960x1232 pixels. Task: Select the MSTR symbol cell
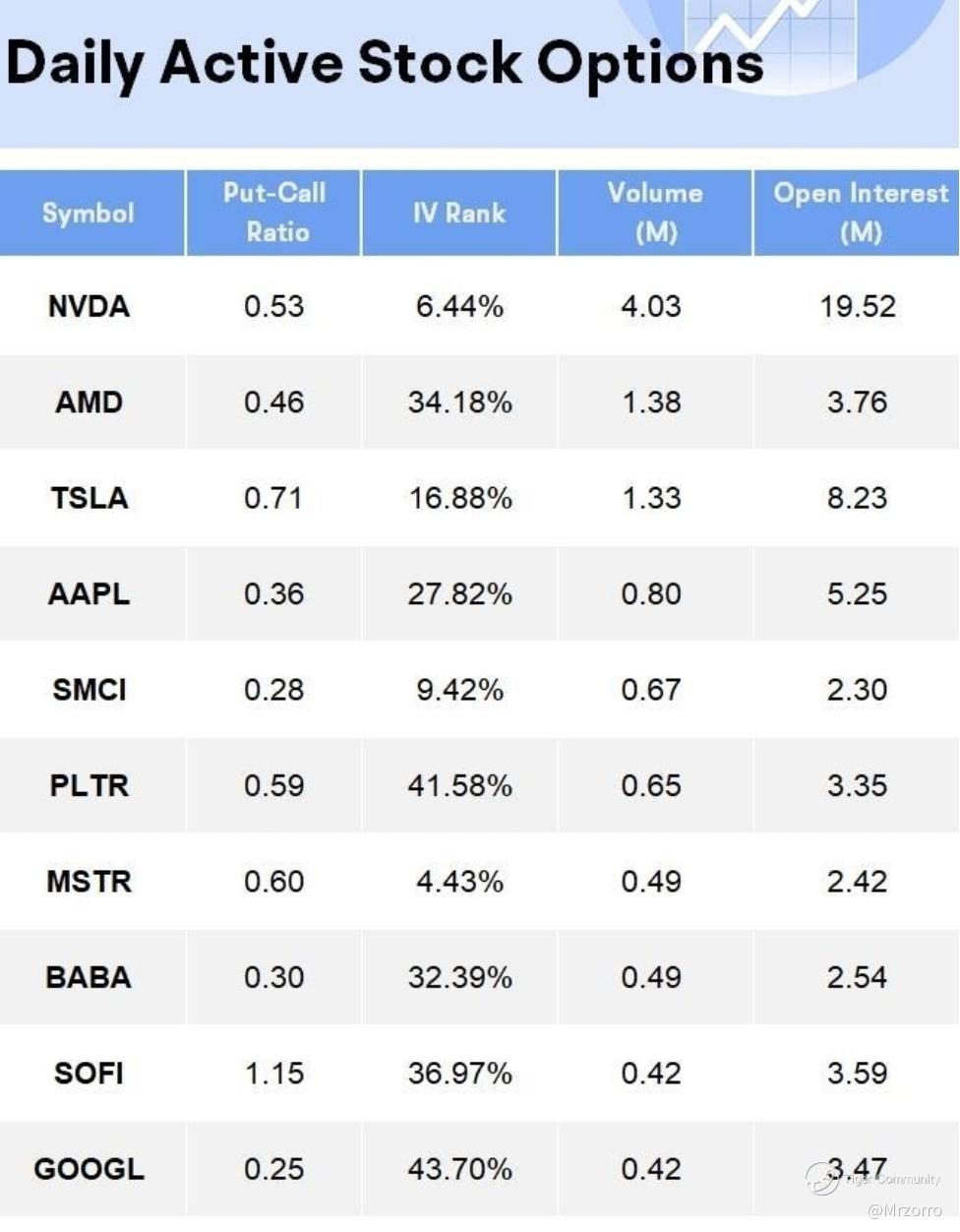click(89, 882)
